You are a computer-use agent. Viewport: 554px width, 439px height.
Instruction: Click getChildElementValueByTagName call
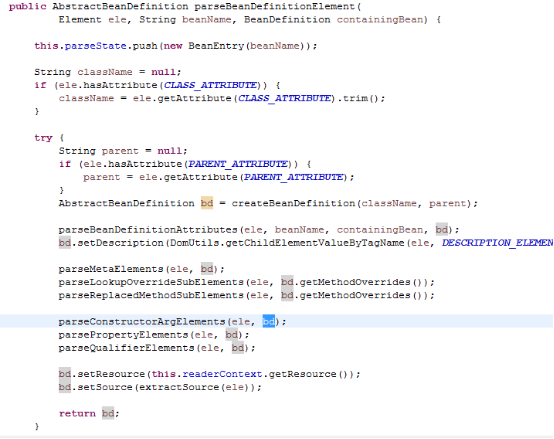point(314,243)
